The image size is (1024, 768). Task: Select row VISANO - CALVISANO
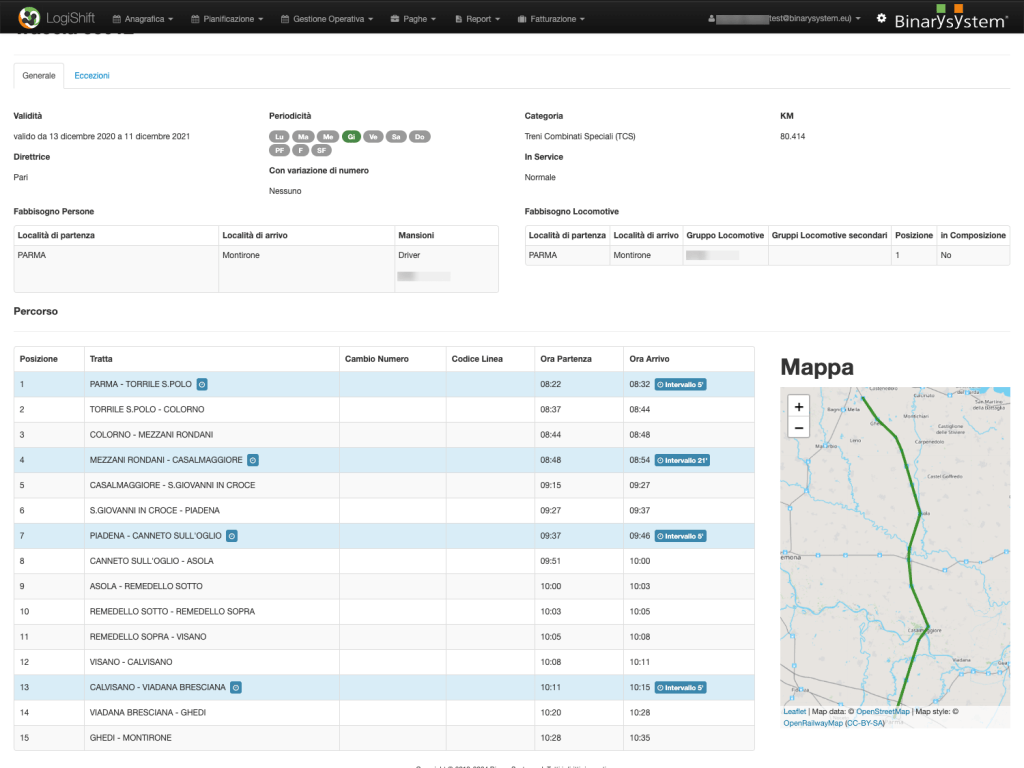[x=384, y=662]
